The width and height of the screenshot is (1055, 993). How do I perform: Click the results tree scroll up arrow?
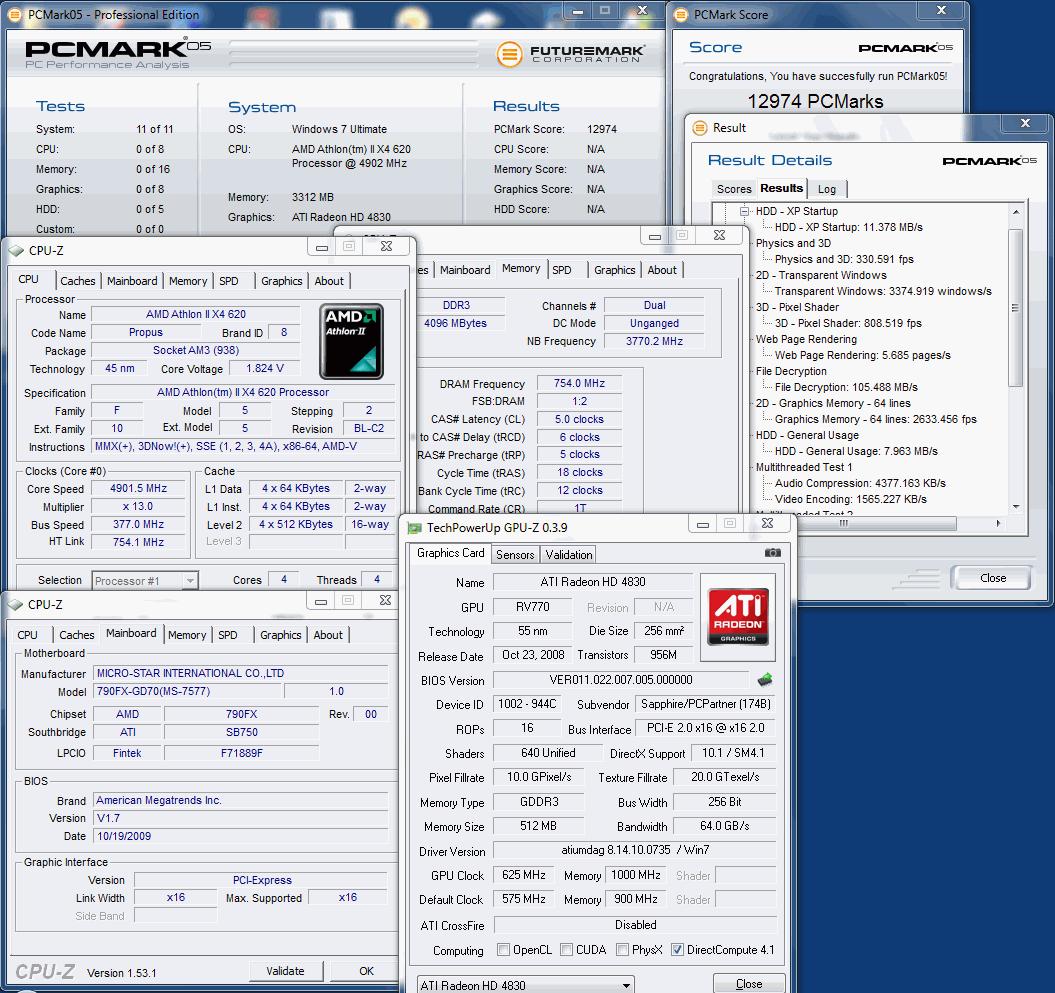(x=1016, y=212)
